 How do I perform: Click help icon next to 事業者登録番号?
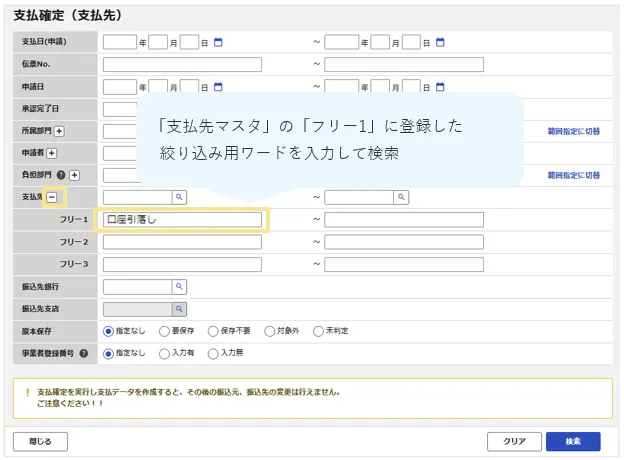pyautogui.click(x=83, y=353)
